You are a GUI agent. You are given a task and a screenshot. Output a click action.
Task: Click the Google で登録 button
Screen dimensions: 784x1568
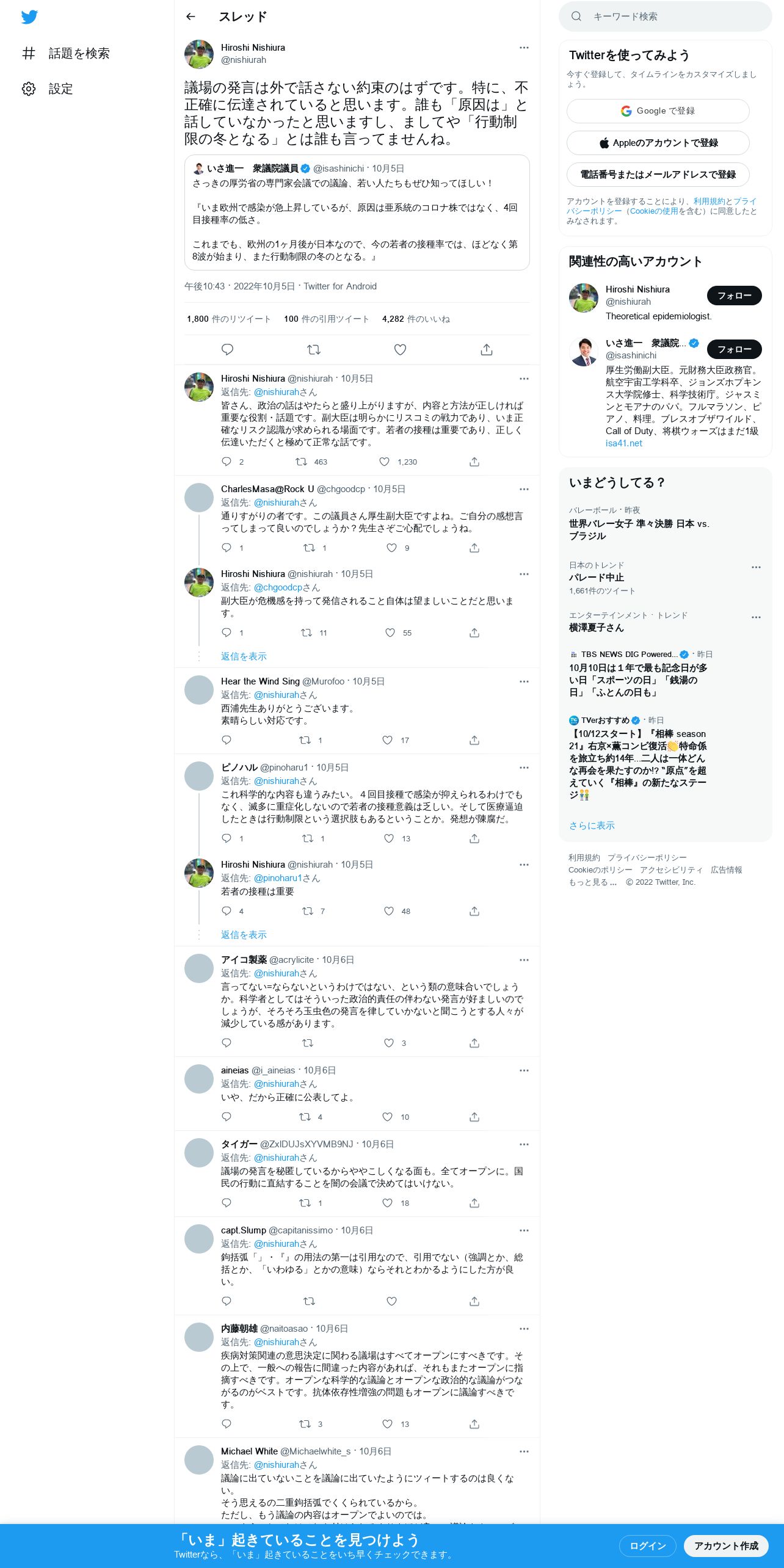pos(658,111)
